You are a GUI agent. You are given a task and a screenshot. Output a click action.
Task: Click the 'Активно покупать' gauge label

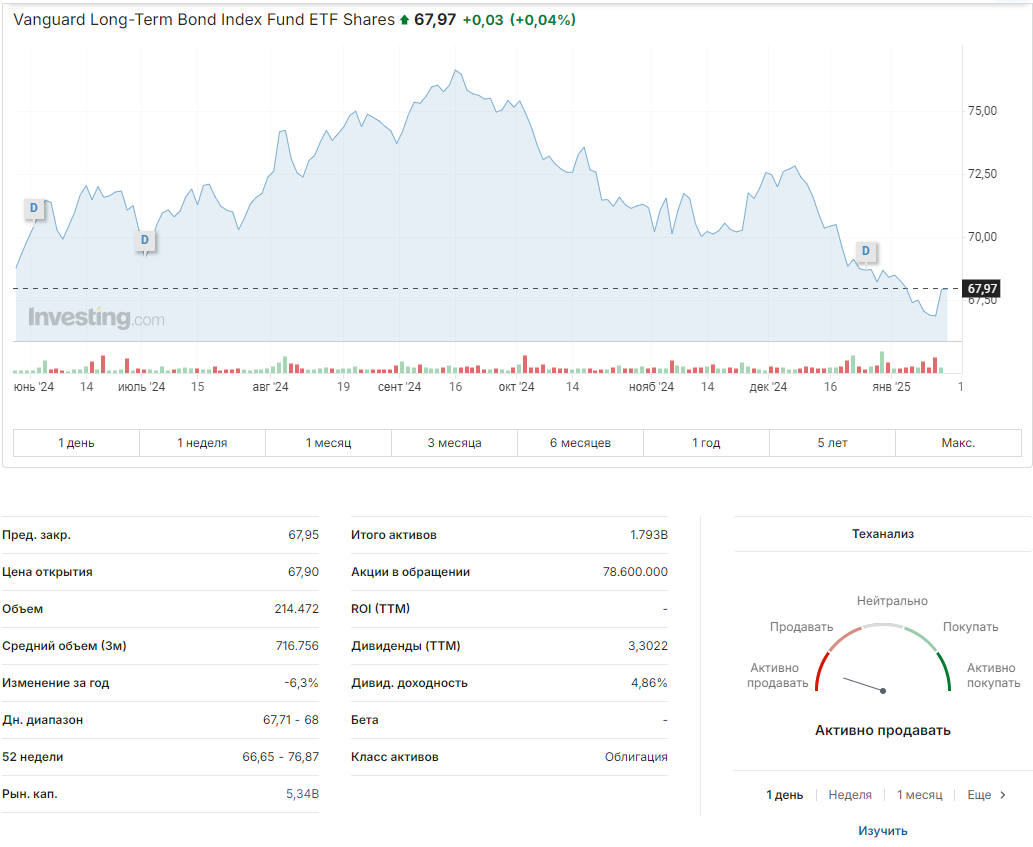pos(993,676)
